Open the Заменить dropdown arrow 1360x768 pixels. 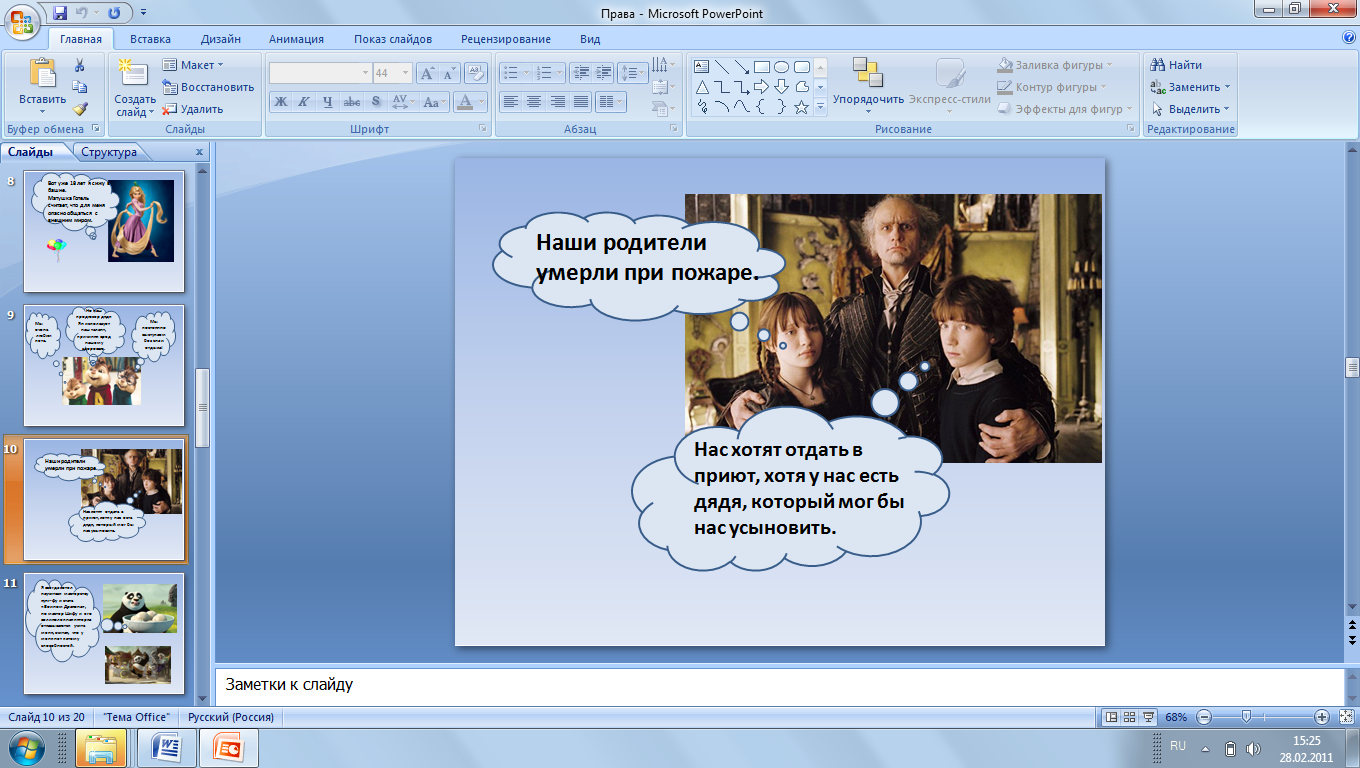(1227, 87)
